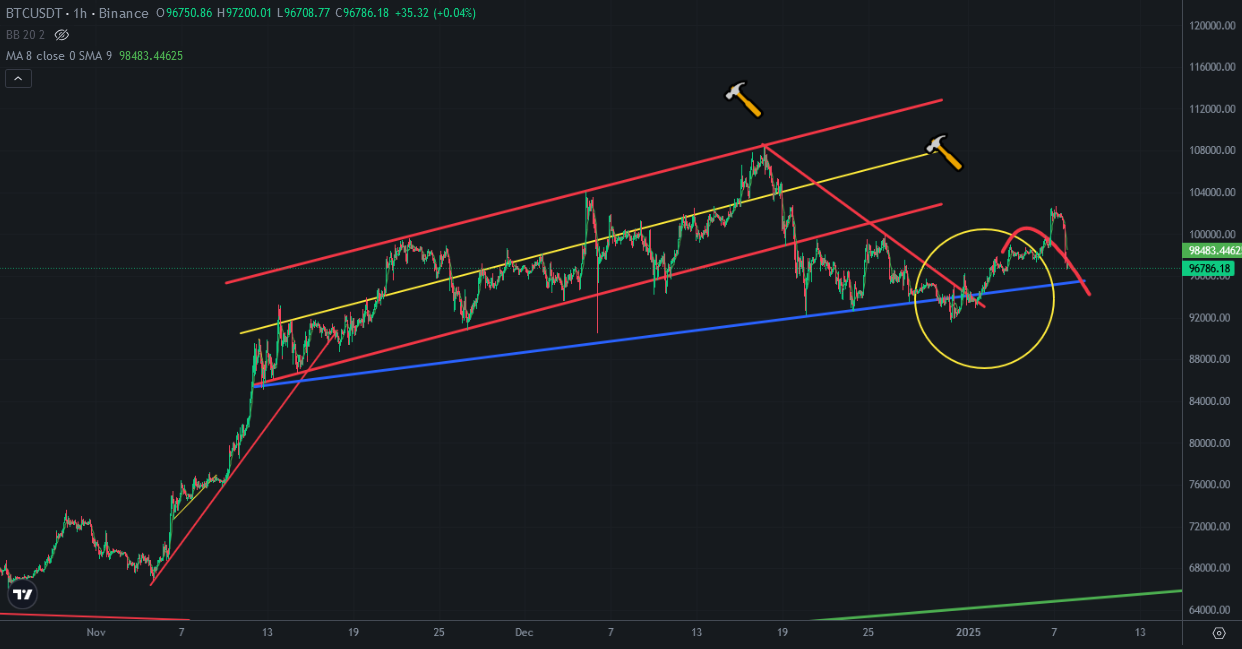Select the BB 20 2 indicator label
Screen dimensions: 1242x649
pyautogui.click(x=25, y=34)
